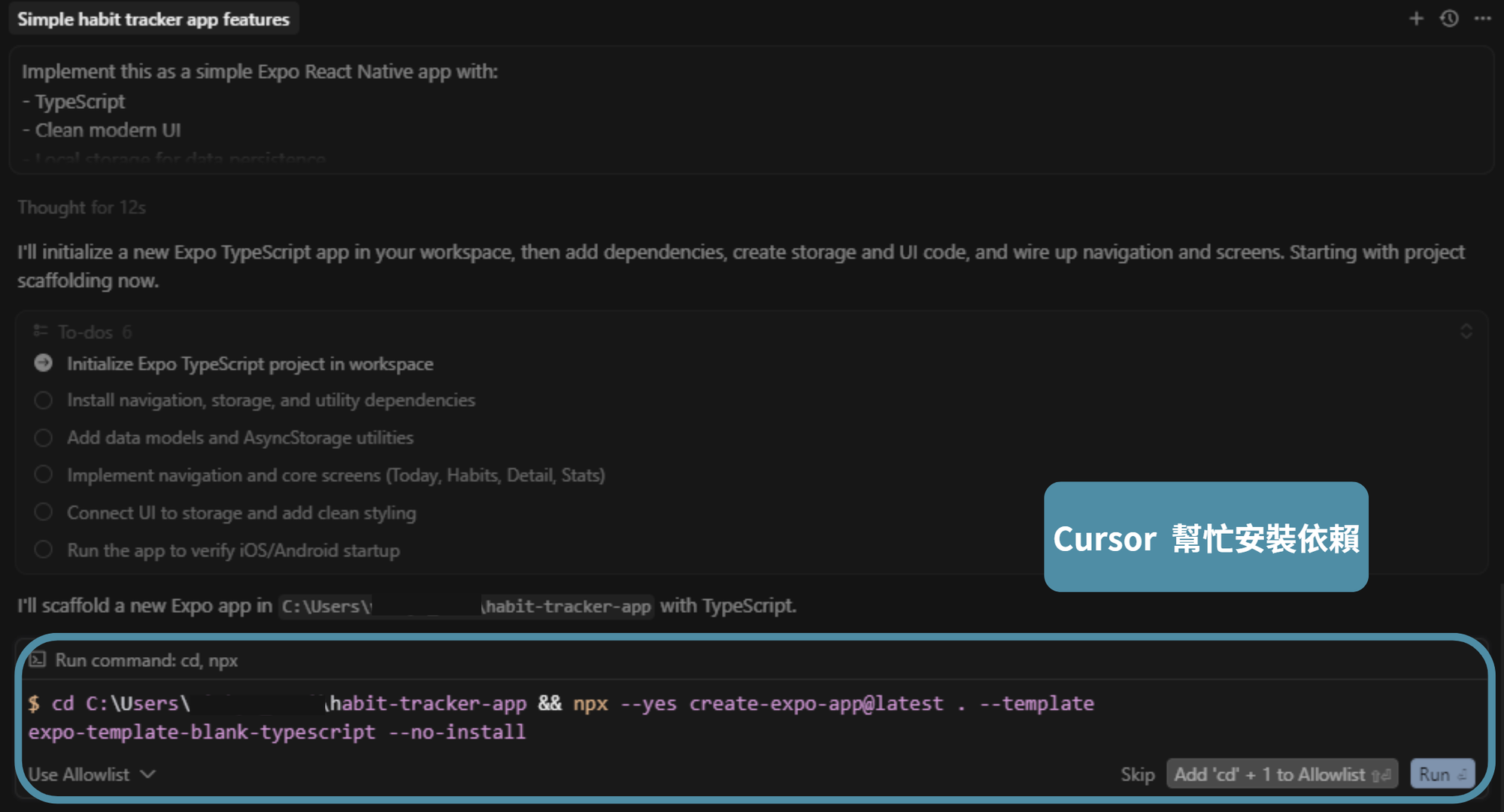
Task: Click terminal icon beside Run command
Action: click(x=38, y=660)
